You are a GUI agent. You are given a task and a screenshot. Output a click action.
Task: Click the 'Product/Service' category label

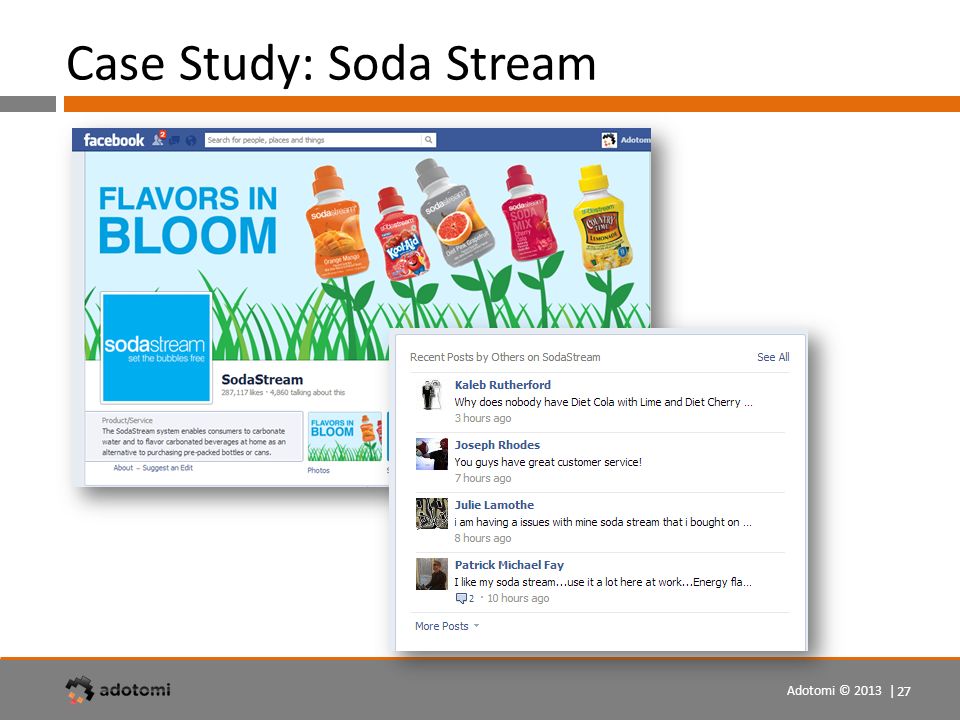[127, 420]
